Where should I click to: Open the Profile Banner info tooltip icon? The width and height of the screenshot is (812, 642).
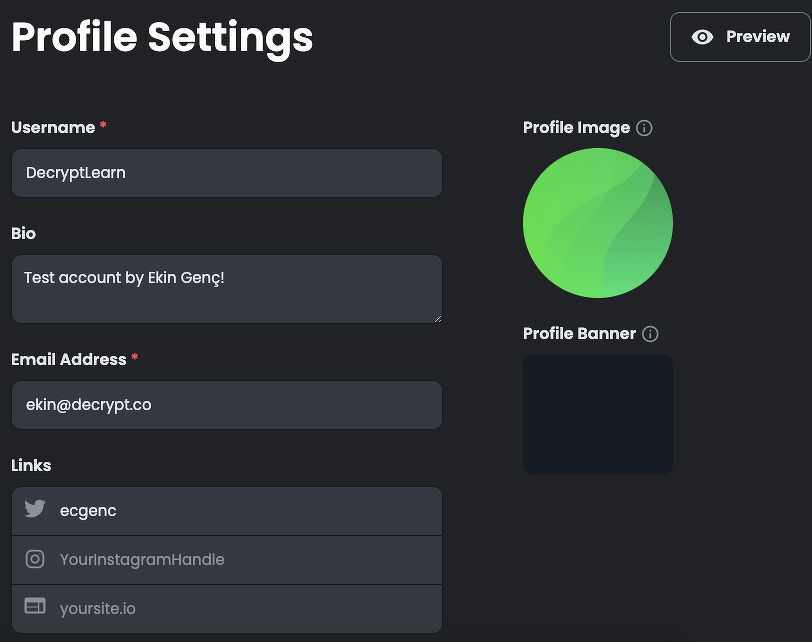pos(650,334)
